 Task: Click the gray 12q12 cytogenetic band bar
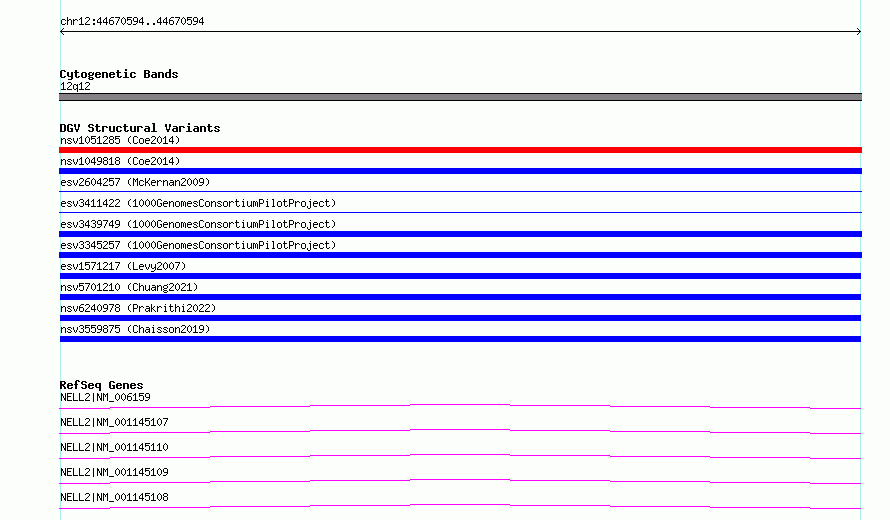point(460,97)
